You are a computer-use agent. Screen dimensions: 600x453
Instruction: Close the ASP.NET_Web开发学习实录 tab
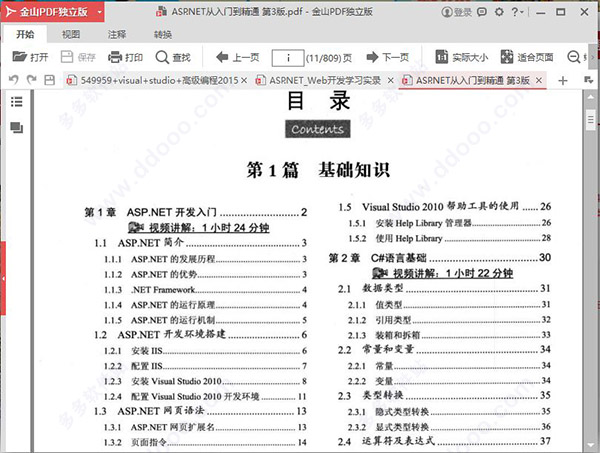tap(390, 80)
